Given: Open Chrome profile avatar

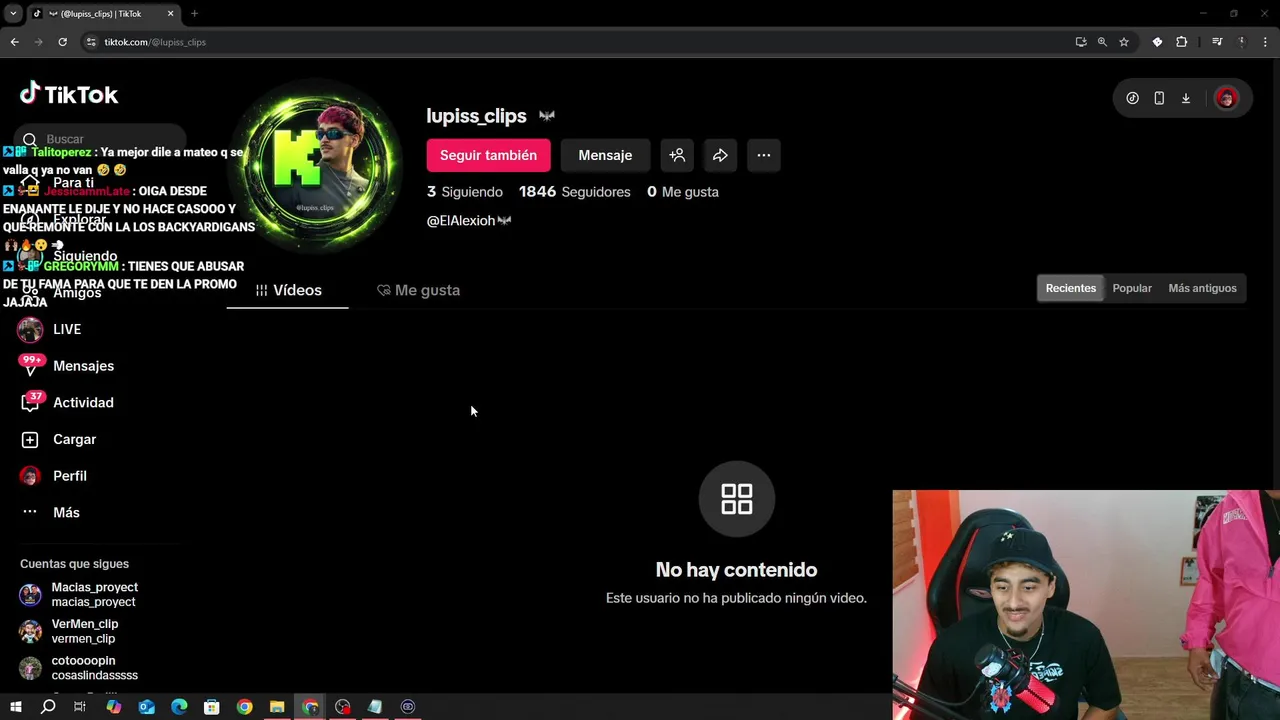Looking at the screenshot, I should coord(1242,42).
